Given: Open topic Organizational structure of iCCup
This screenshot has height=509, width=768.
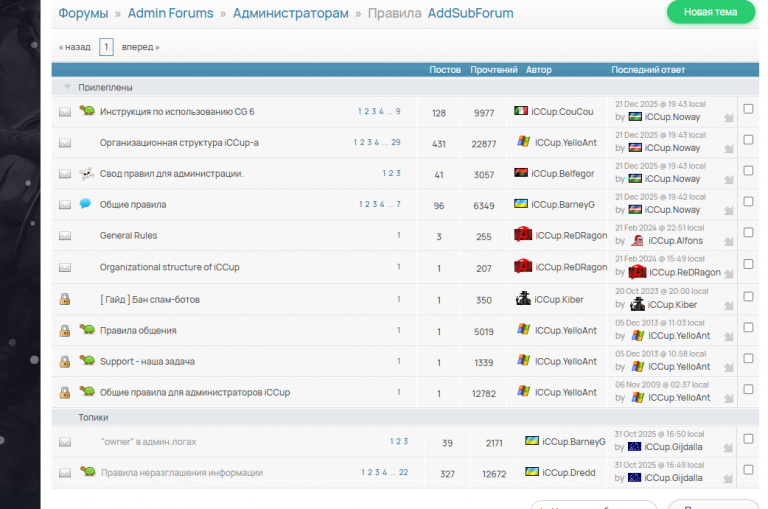Looking at the screenshot, I should coord(169,267).
